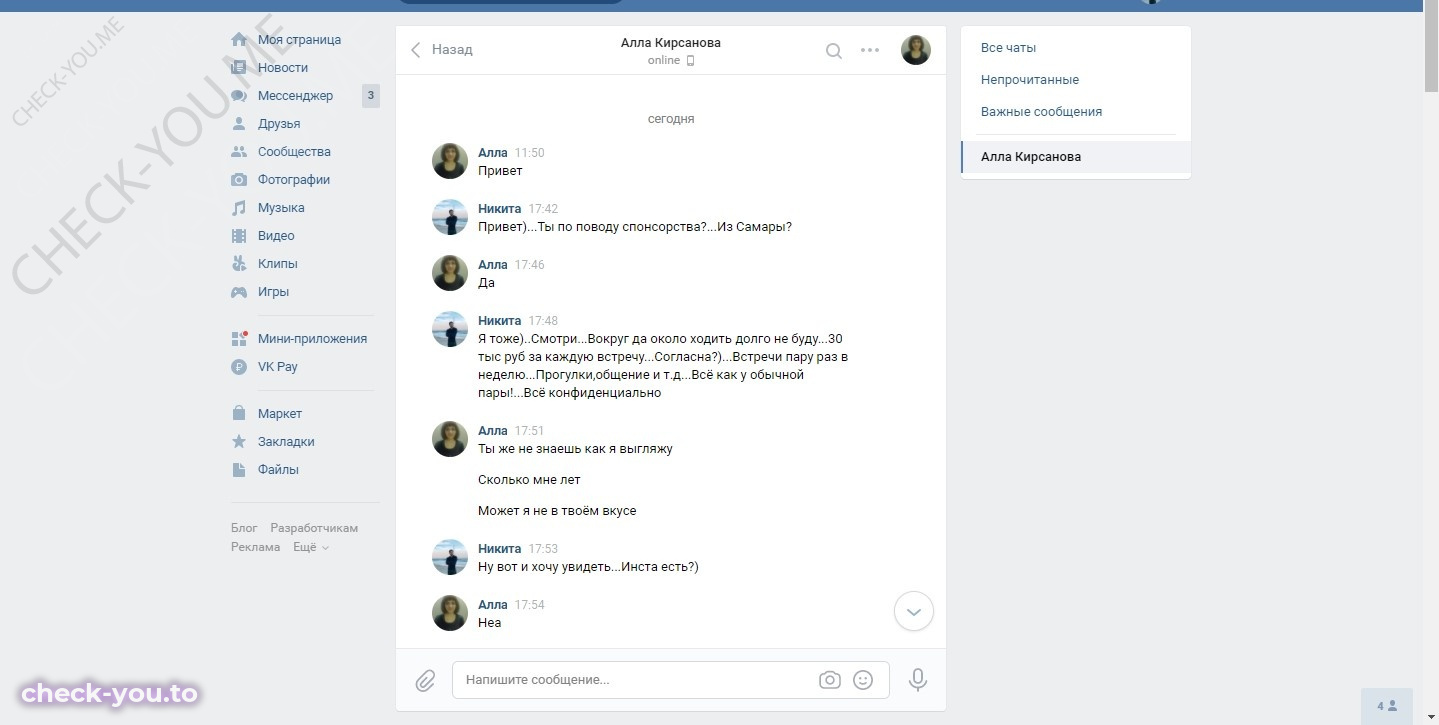Click the Музыка note icon
The height and width of the screenshot is (725, 1439).
coord(239,208)
